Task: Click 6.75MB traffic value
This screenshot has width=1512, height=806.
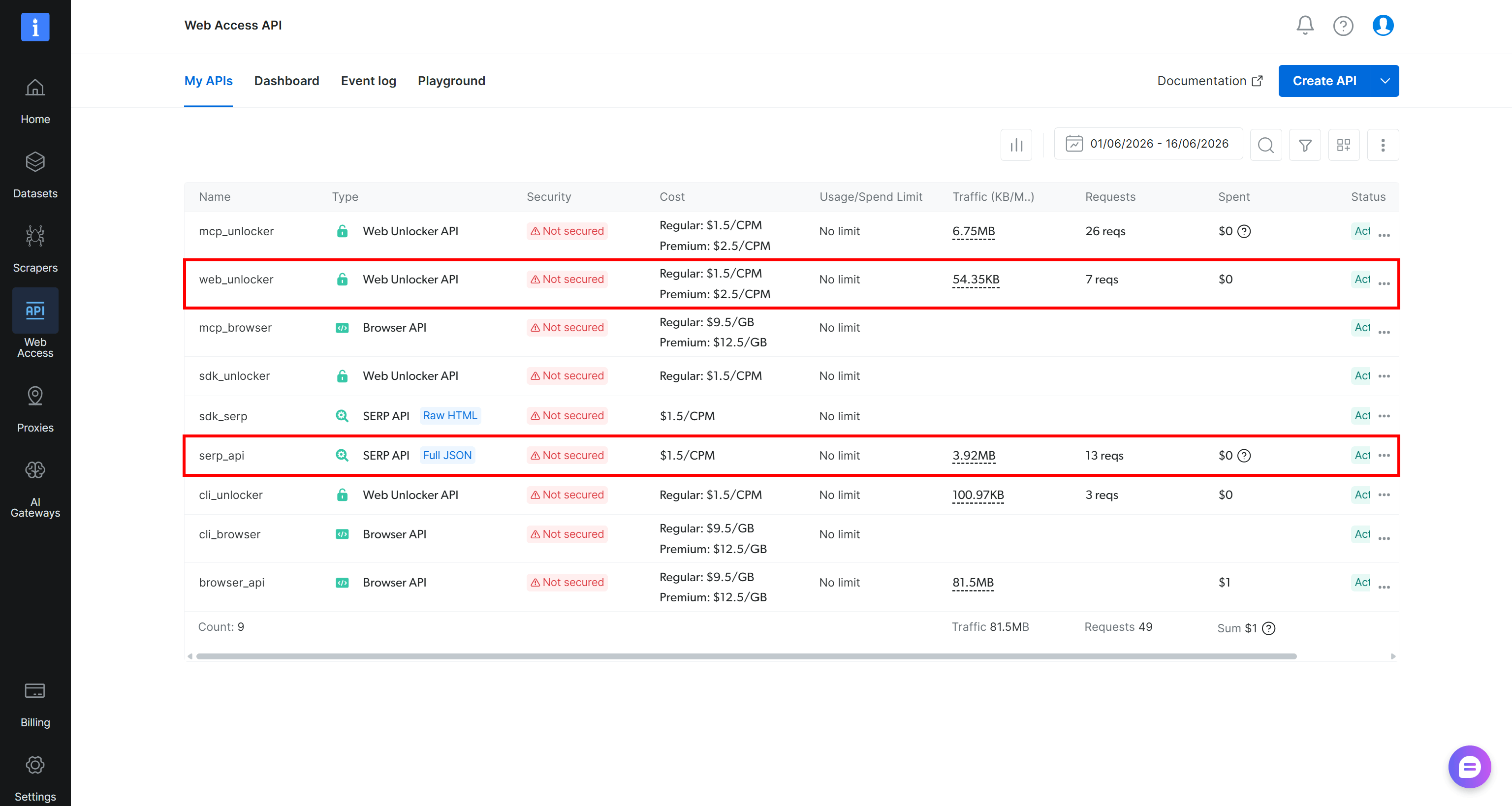Action: (973, 231)
